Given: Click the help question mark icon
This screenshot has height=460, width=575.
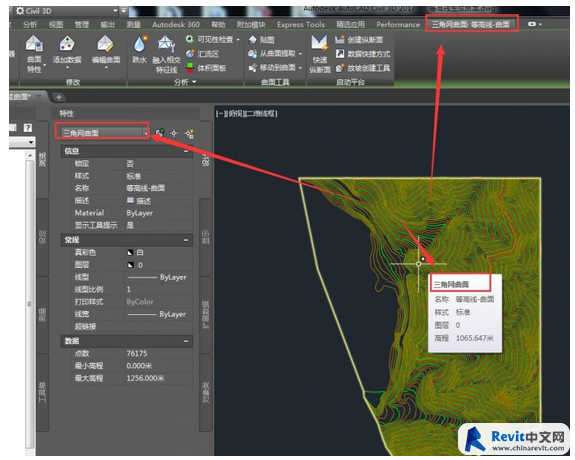Looking at the screenshot, I should click(28, 128).
